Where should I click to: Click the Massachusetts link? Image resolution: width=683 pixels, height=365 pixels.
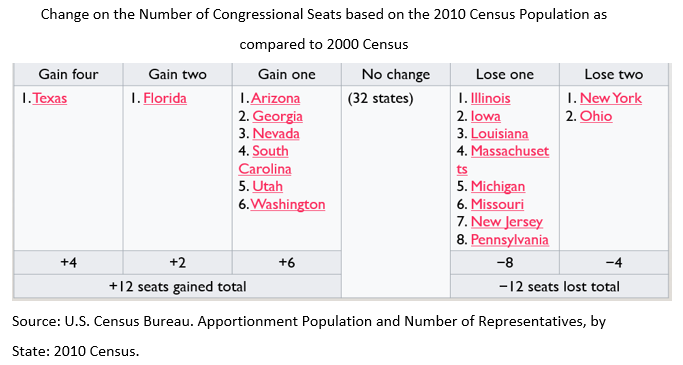[x=503, y=160]
